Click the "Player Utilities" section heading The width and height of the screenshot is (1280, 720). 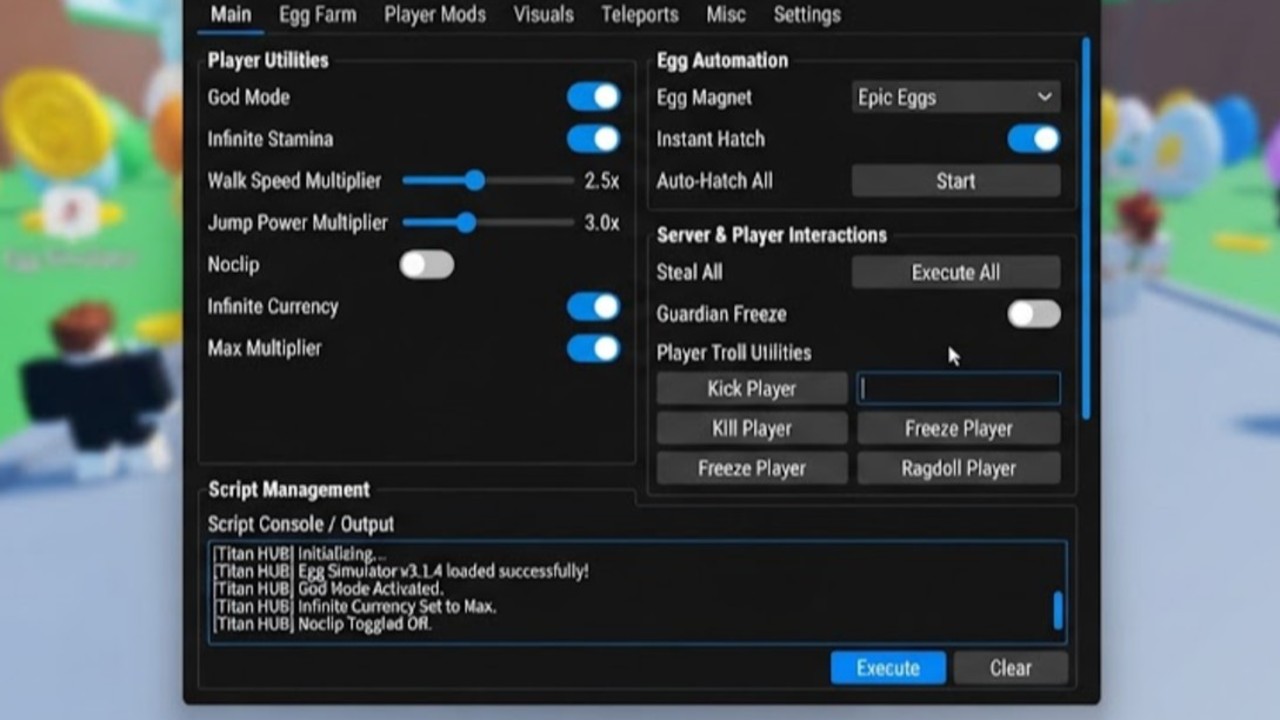click(x=268, y=61)
